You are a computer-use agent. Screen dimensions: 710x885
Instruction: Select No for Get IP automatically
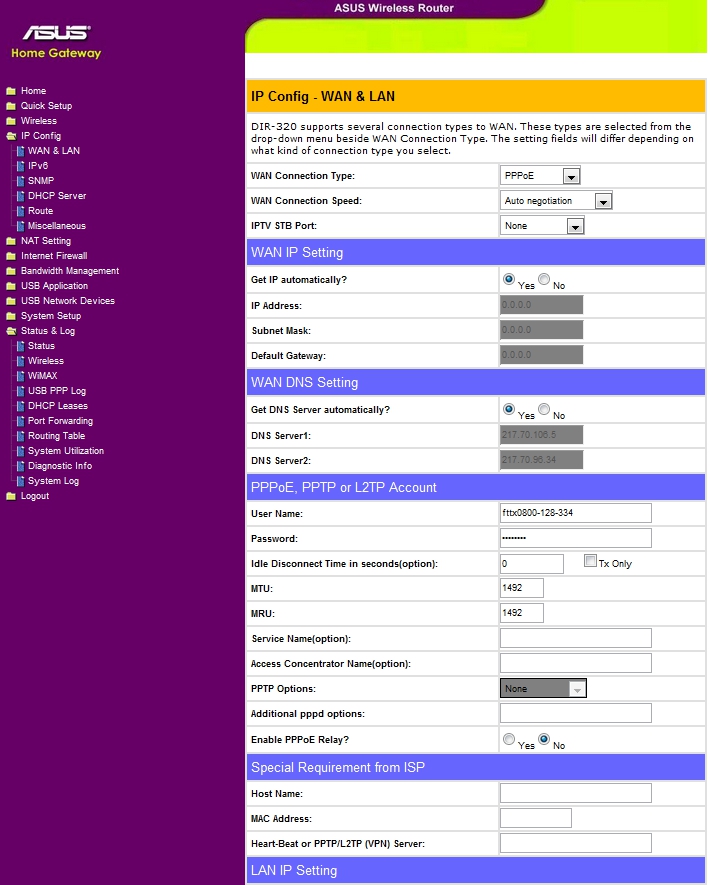[544, 280]
